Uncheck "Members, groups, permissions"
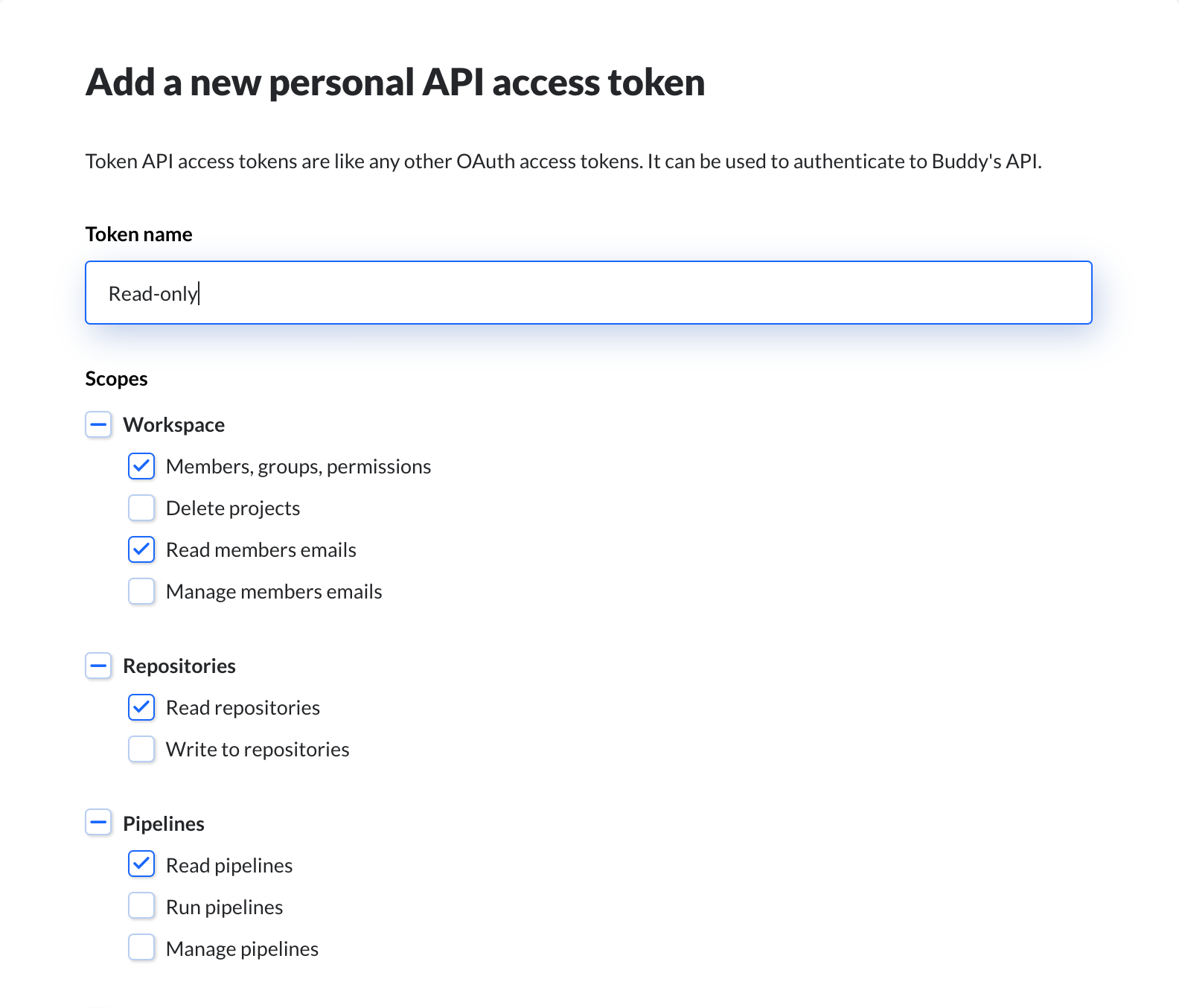 141,466
